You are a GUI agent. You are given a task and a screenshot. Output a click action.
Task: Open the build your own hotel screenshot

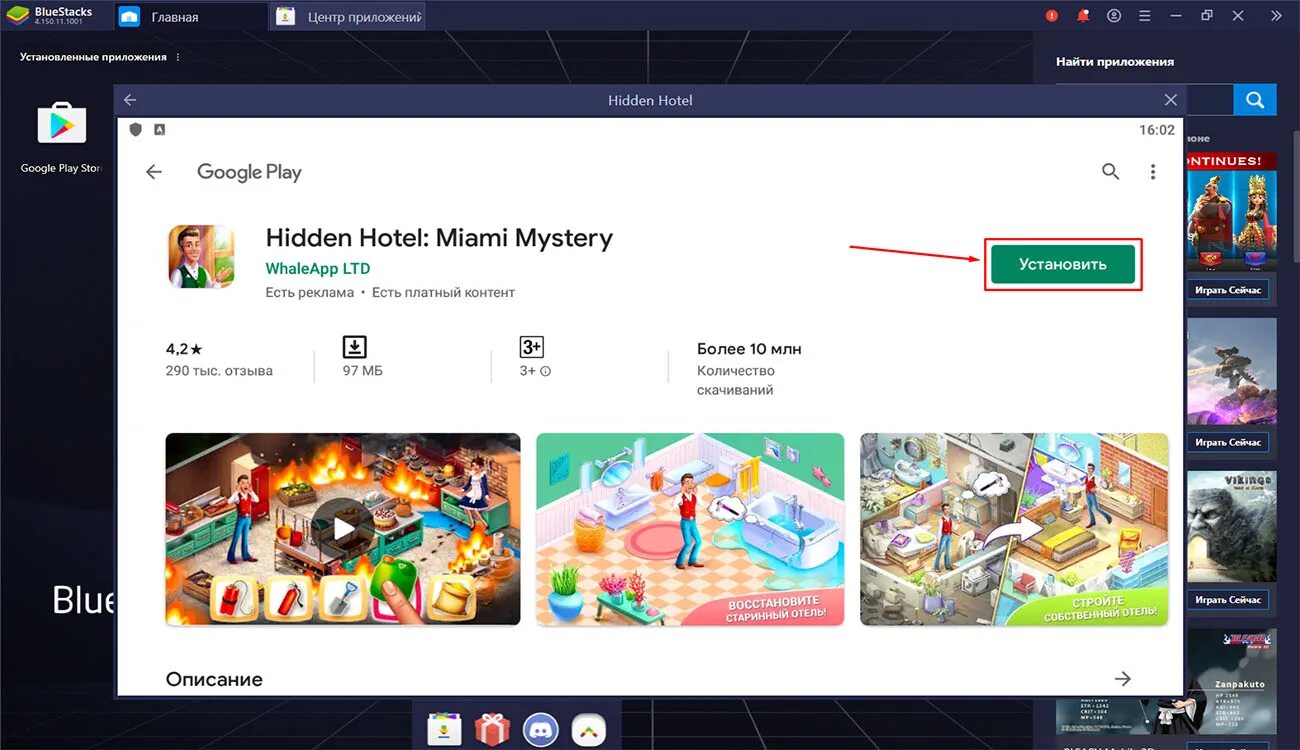click(x=1014, y=529)
